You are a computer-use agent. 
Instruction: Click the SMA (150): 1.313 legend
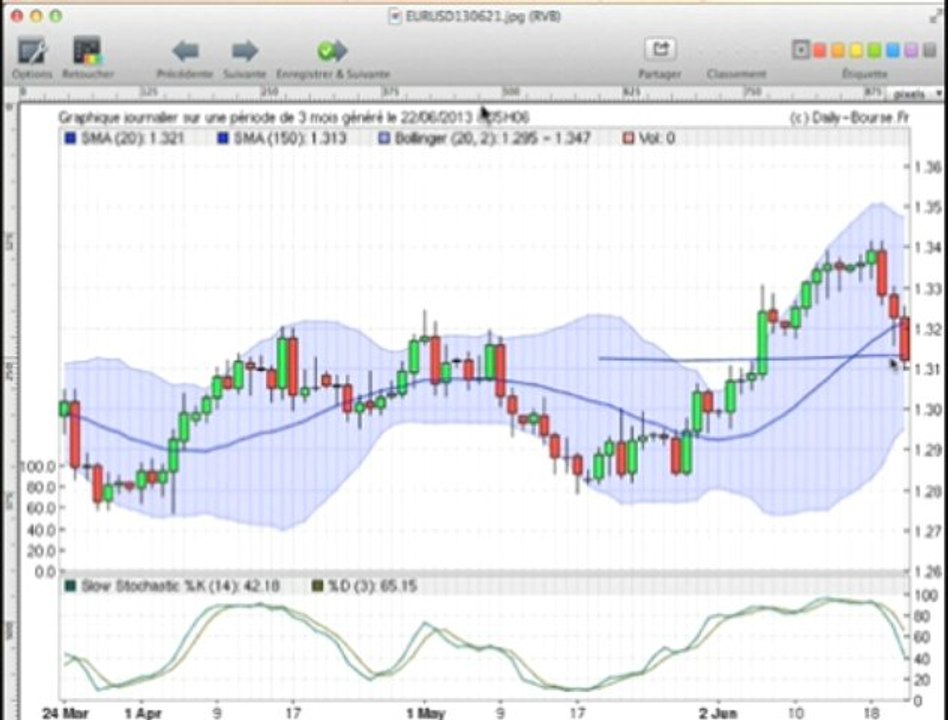(x=282, y=138)
